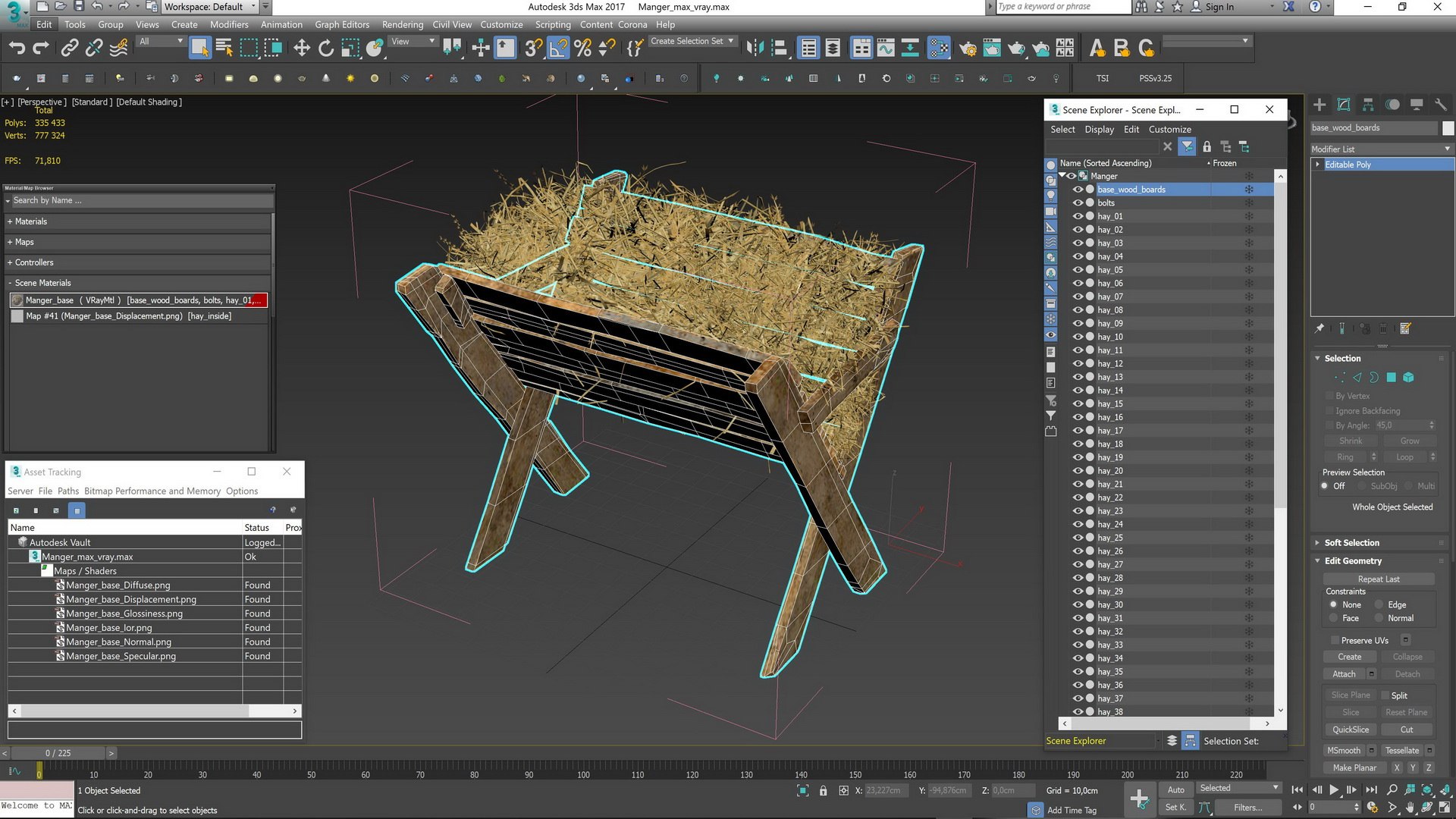Open the Create Selection Set dropdown
The width and height of the screenshot is (1456, 819).
point(692,41)
